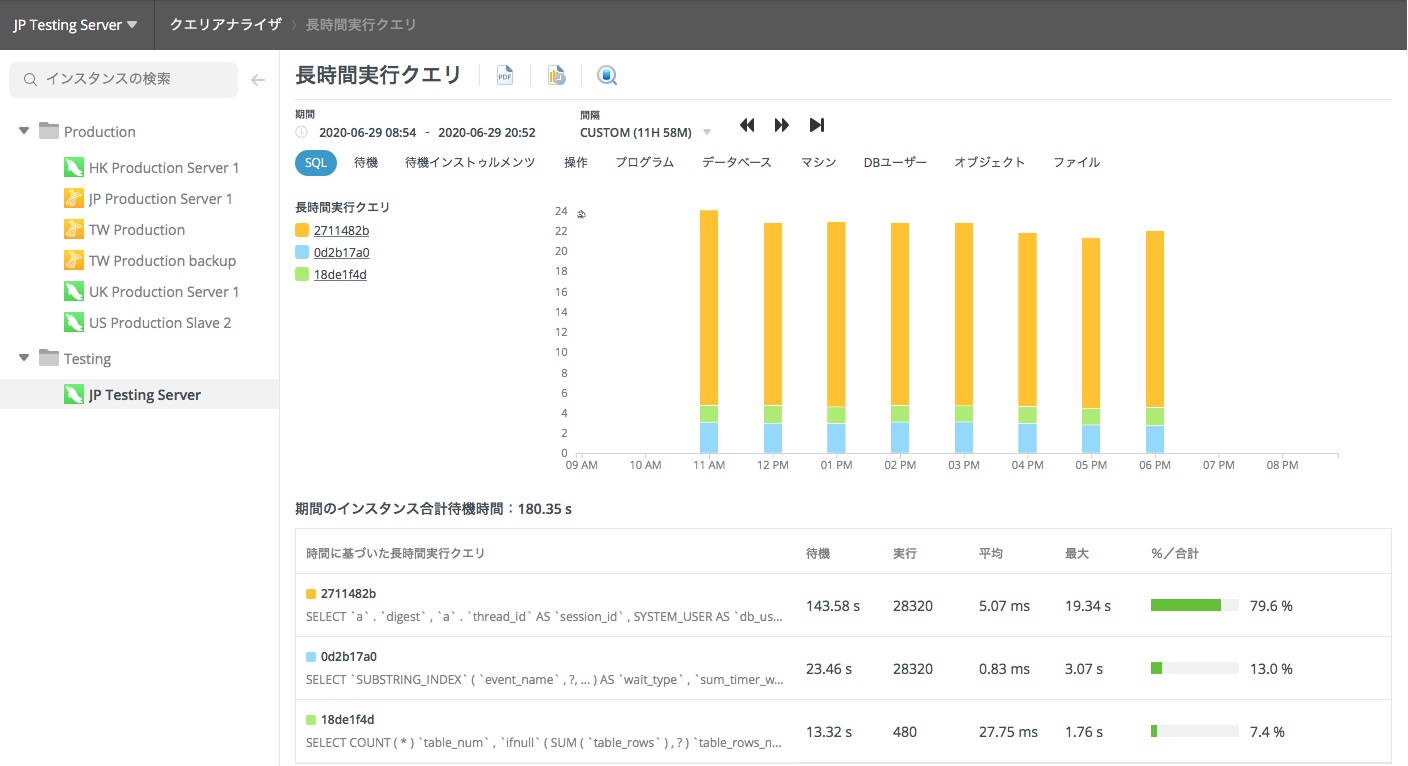This screenshot has width=1408, height=766.
Task: Click the period date range 2020-06-29 08:54
Action: (x=368, y=132)
